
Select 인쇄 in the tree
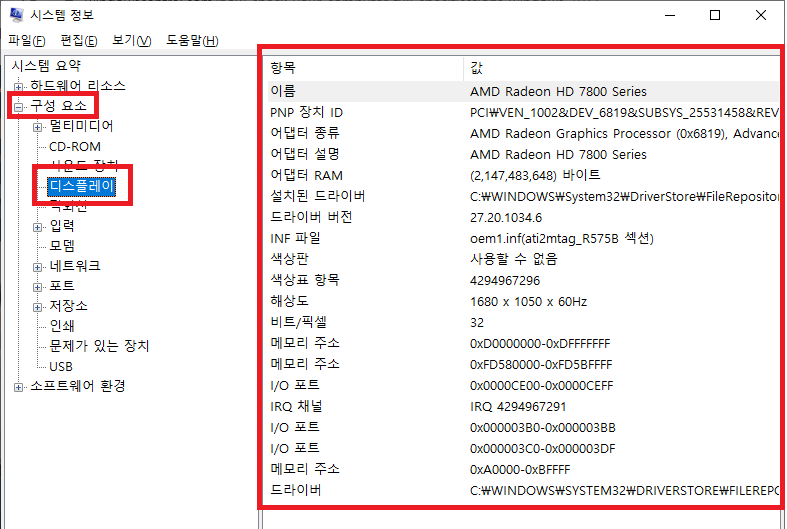click(x=62, y=326)
